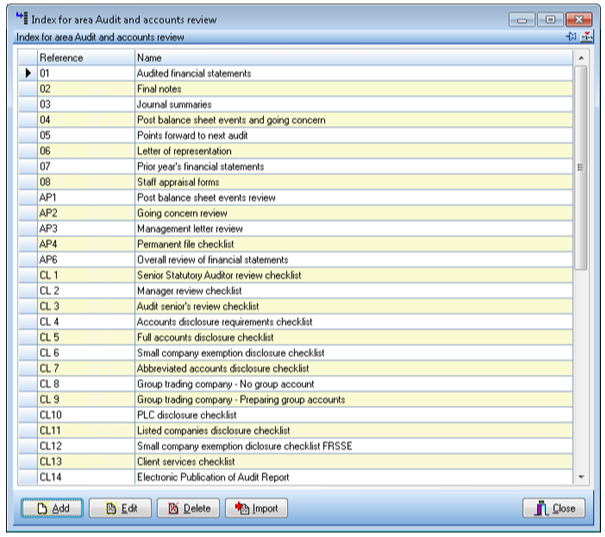Click reference cell 'CL10'
605x537 pixels.
click(86, 415)
